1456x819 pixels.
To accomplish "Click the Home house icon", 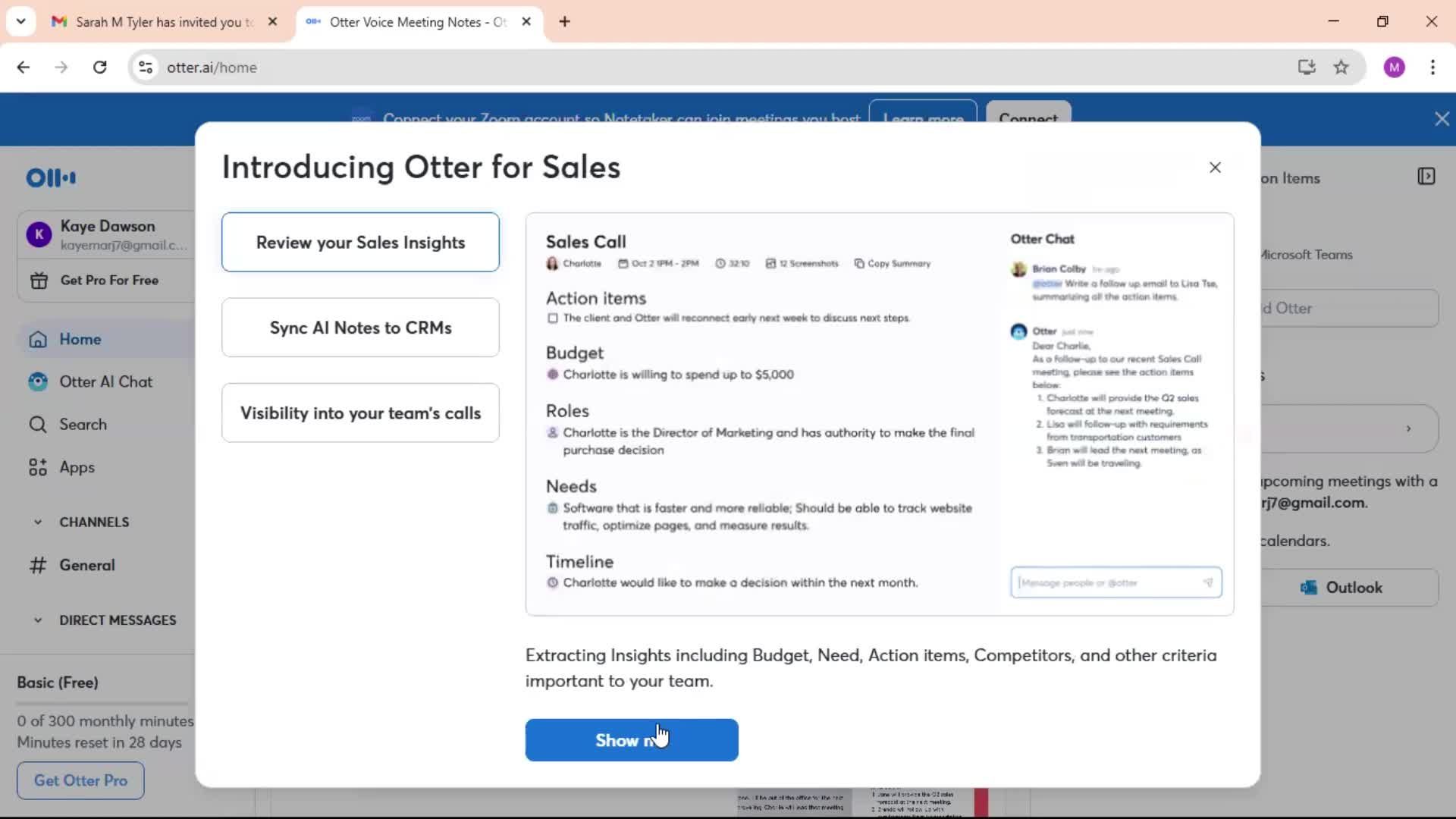I will coord(38,340).
